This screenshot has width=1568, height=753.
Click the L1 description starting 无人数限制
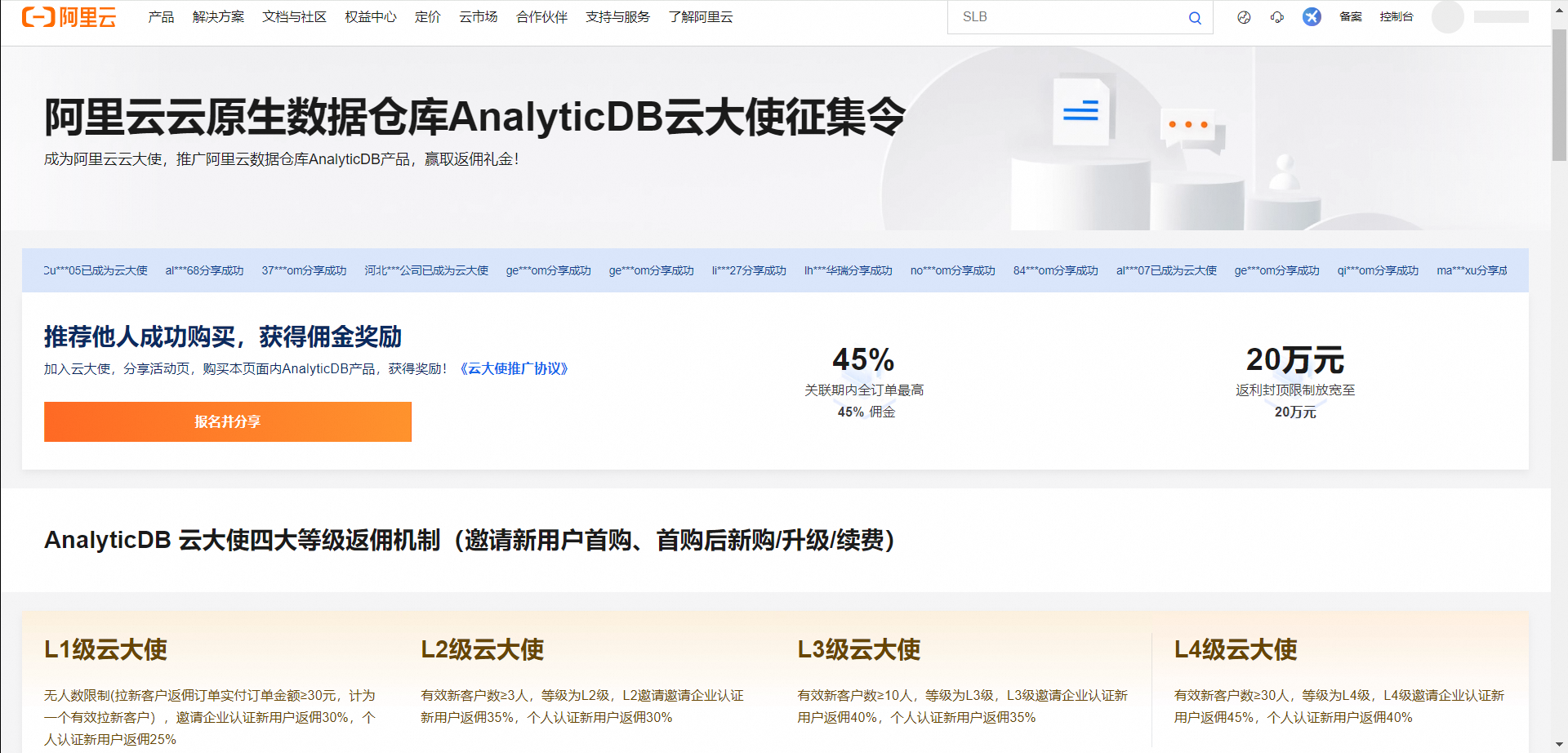210,717
